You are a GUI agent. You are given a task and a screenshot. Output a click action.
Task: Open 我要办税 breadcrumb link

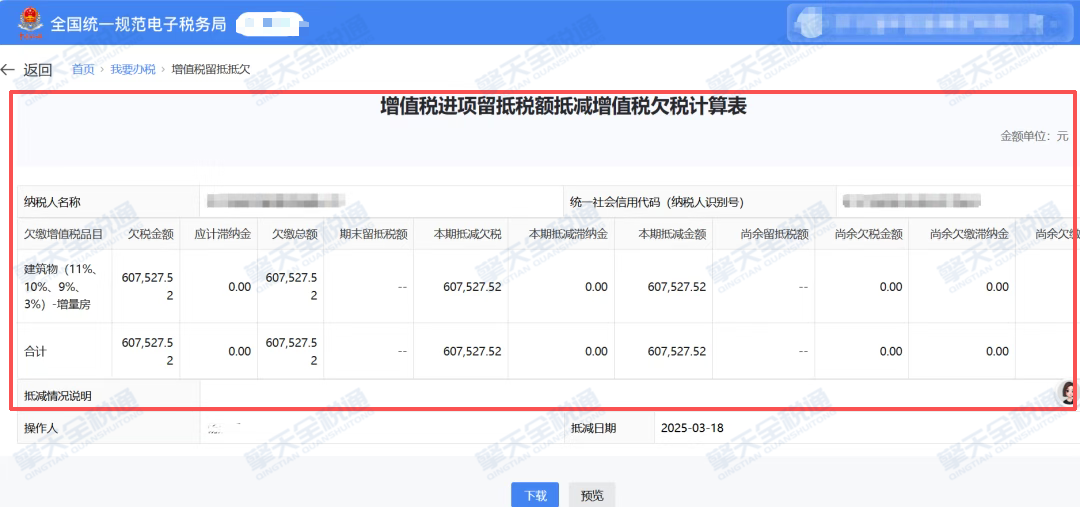pyautogui.click(x=133, y=69)
